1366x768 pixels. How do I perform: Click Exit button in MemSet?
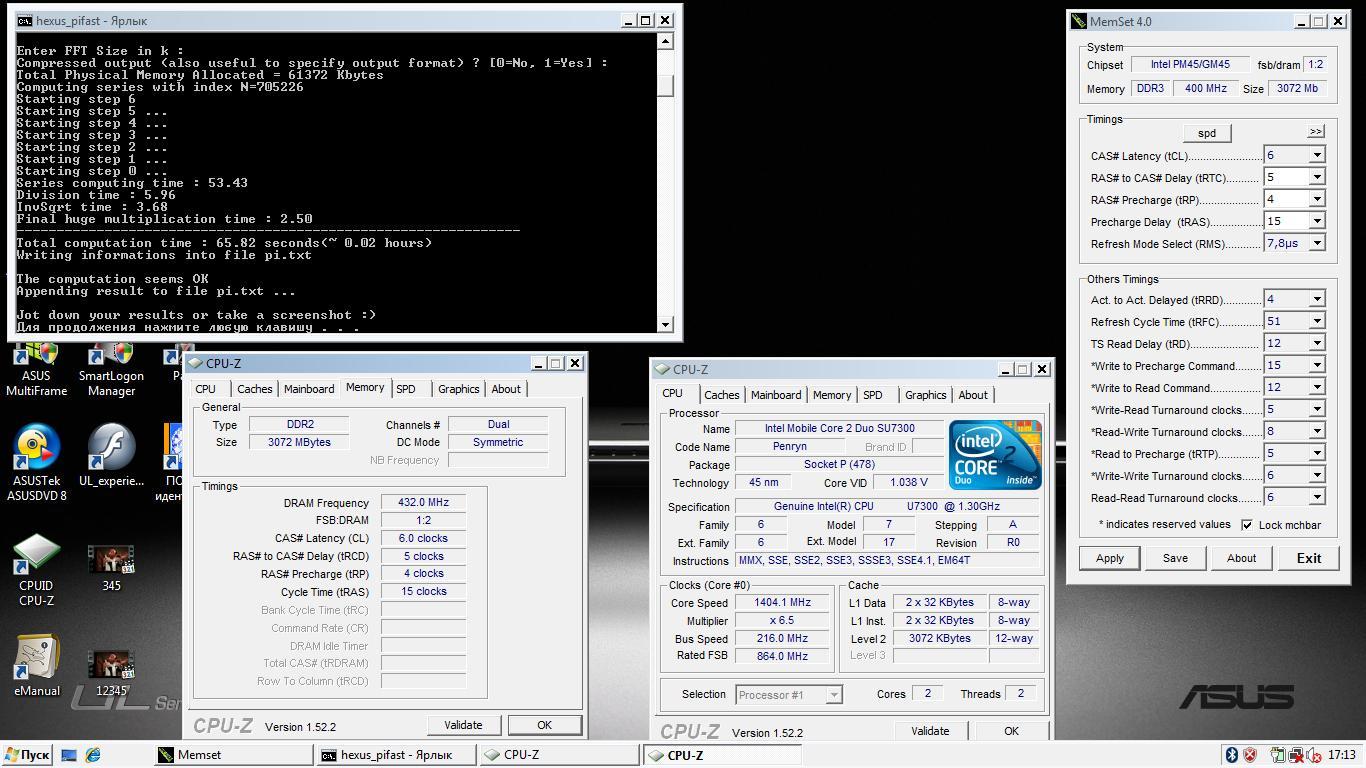tap(1309, 559)
